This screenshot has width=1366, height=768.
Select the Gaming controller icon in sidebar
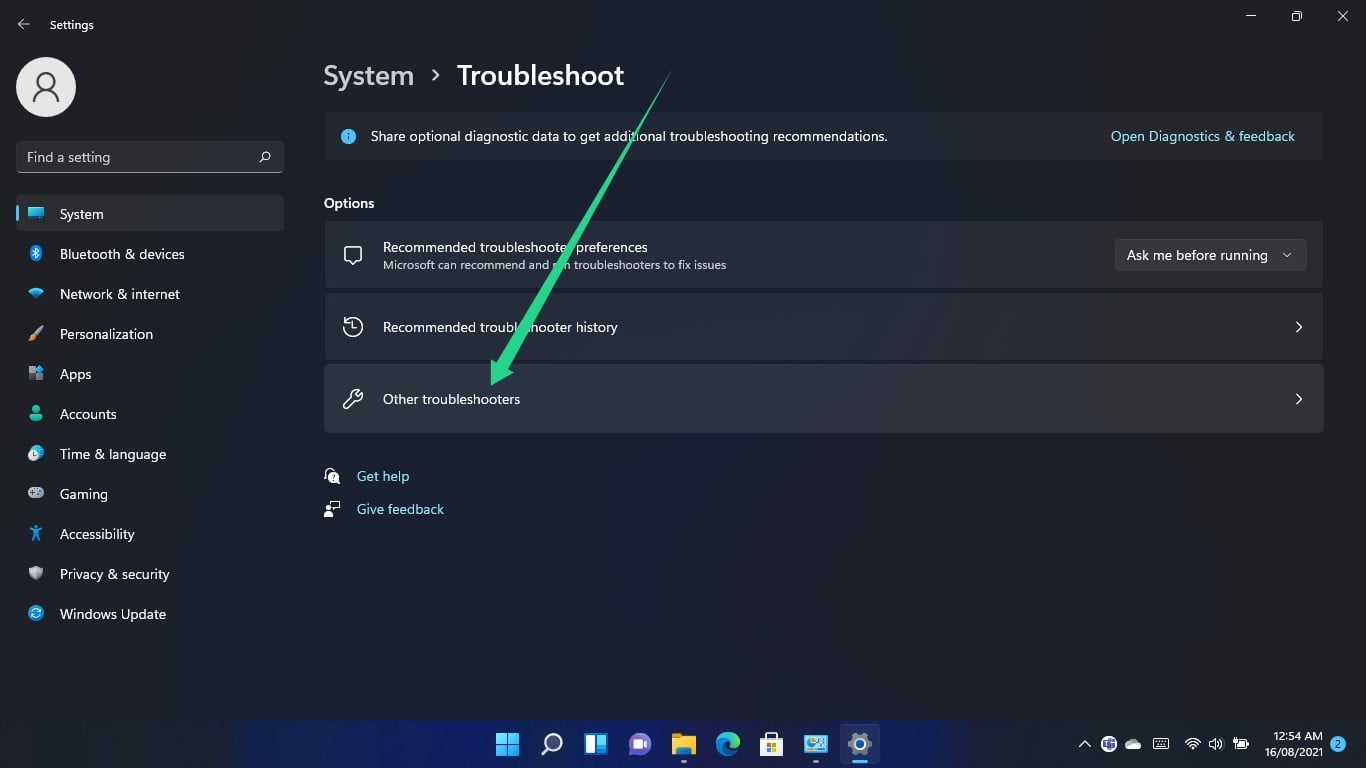(x=36, y=494)
